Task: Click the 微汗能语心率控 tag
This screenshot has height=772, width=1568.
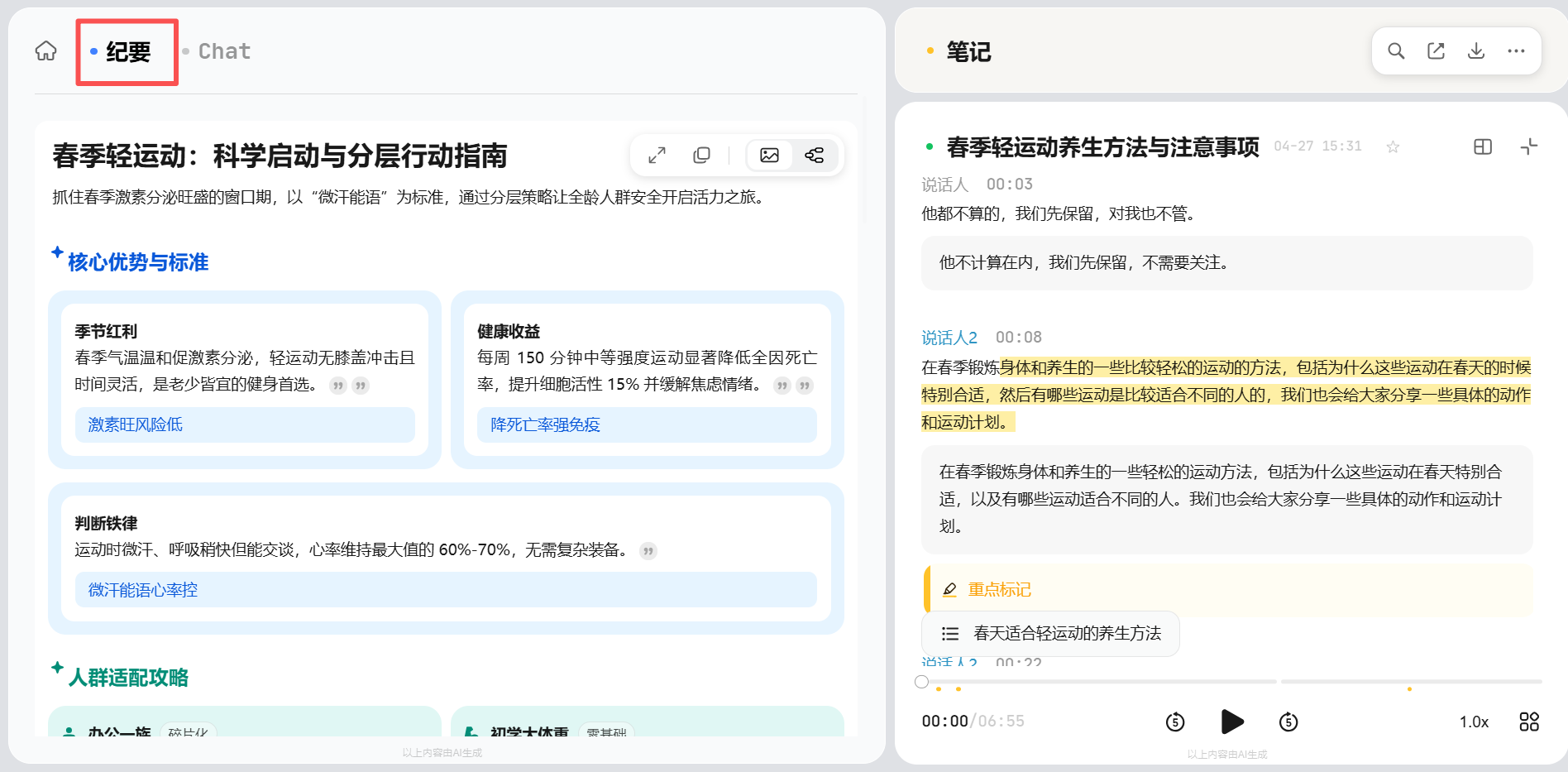Action: pyautogui.click(x=446, y=590)
